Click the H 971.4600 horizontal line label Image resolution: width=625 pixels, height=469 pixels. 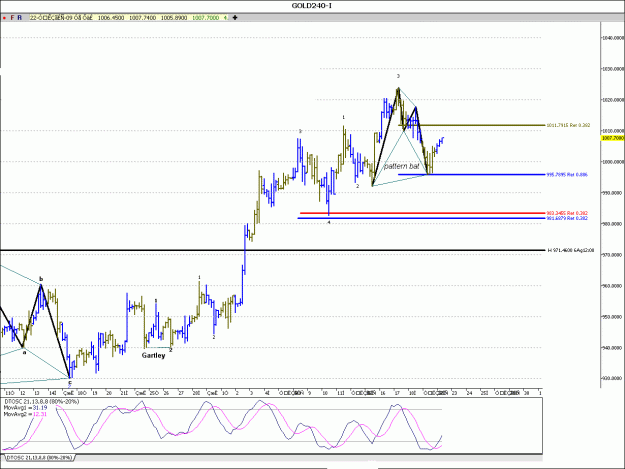[x=571, y=250]
